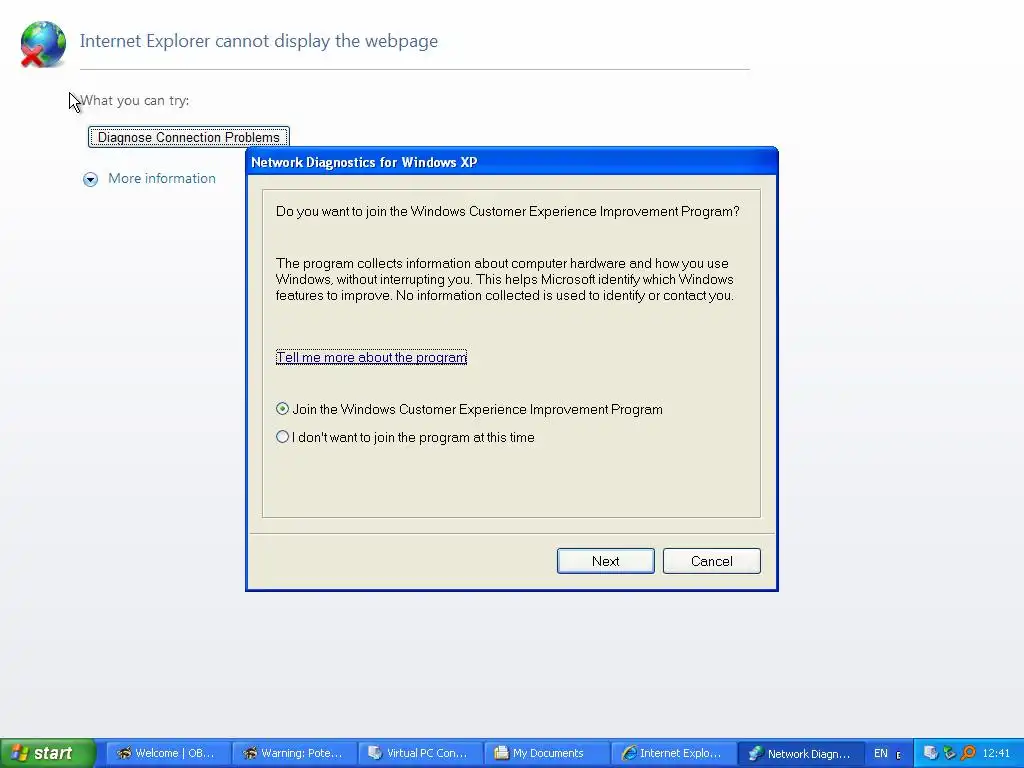
Task: Open the More information link text
Action: pos(162,178)
